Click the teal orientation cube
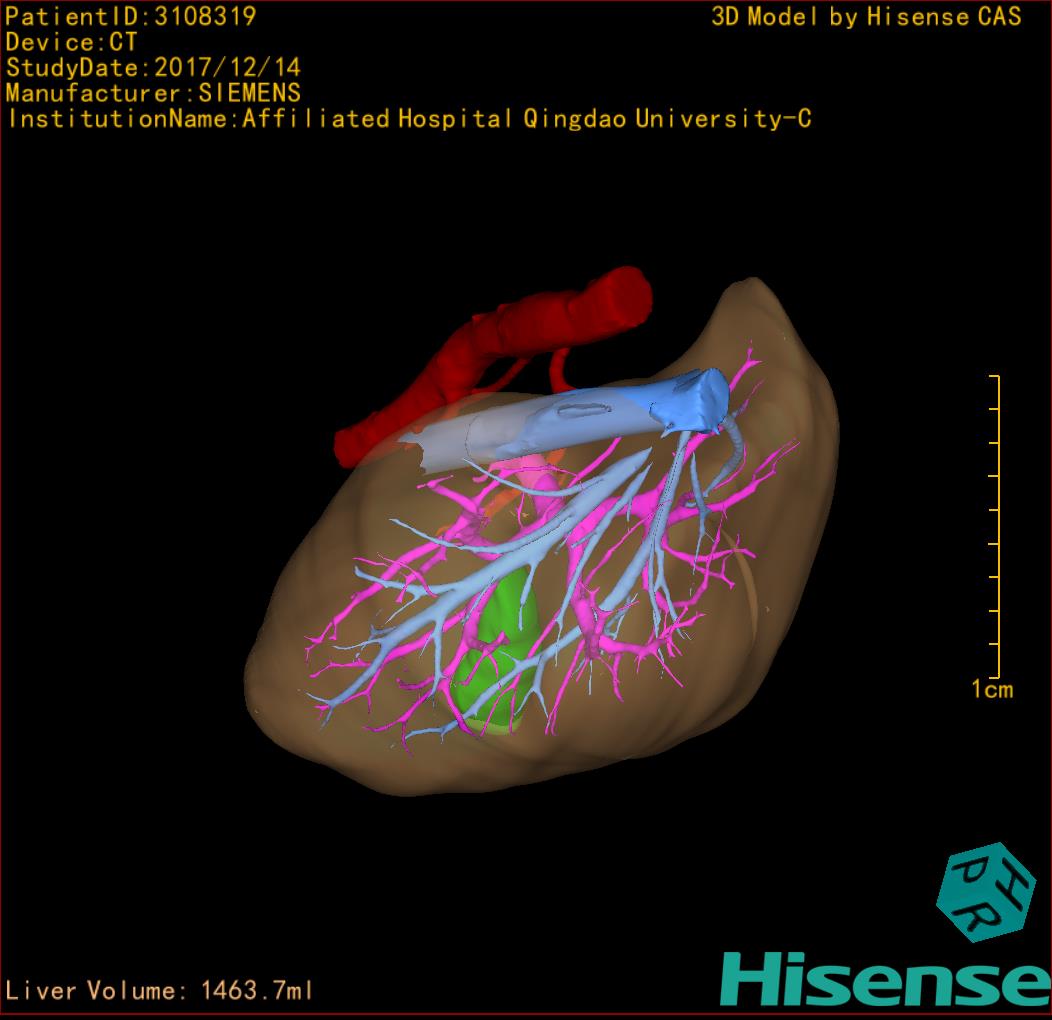The width and height of the screenshot is (1052, 1020). (x=984, y=893)
